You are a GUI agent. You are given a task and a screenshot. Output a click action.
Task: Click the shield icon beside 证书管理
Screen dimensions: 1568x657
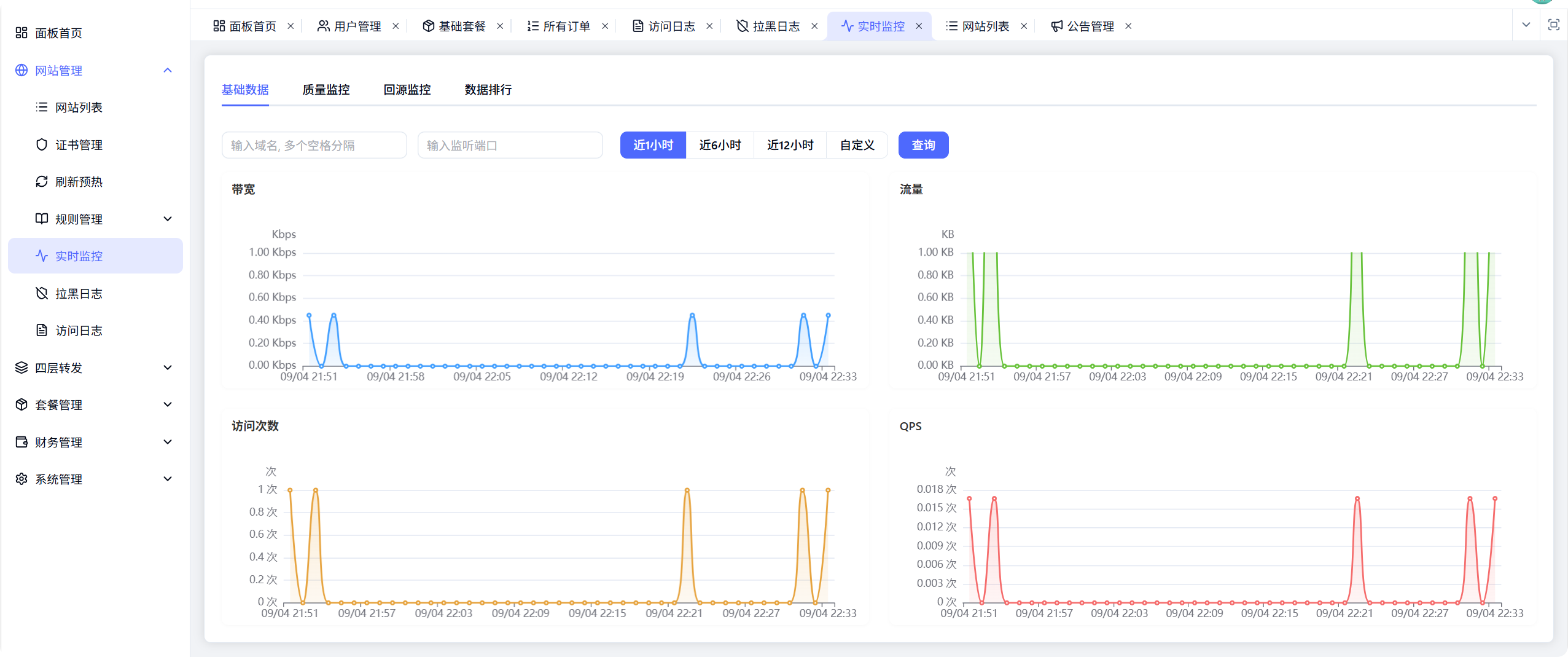point(42,145)
